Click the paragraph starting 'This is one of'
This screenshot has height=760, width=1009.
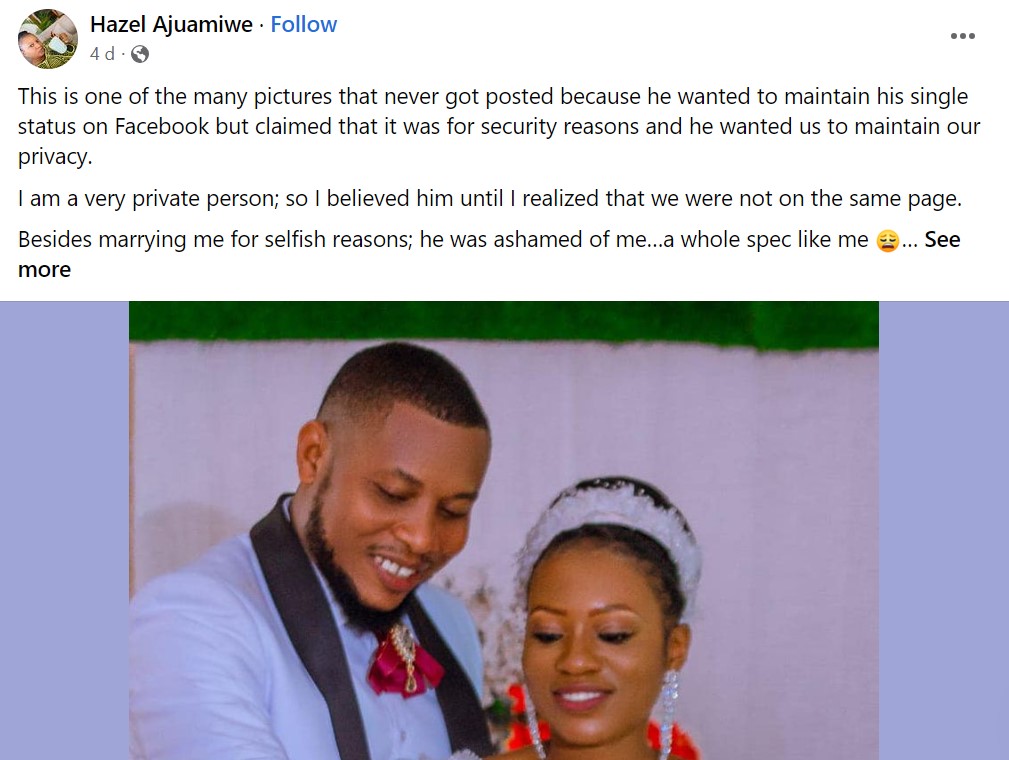[499, 126]
